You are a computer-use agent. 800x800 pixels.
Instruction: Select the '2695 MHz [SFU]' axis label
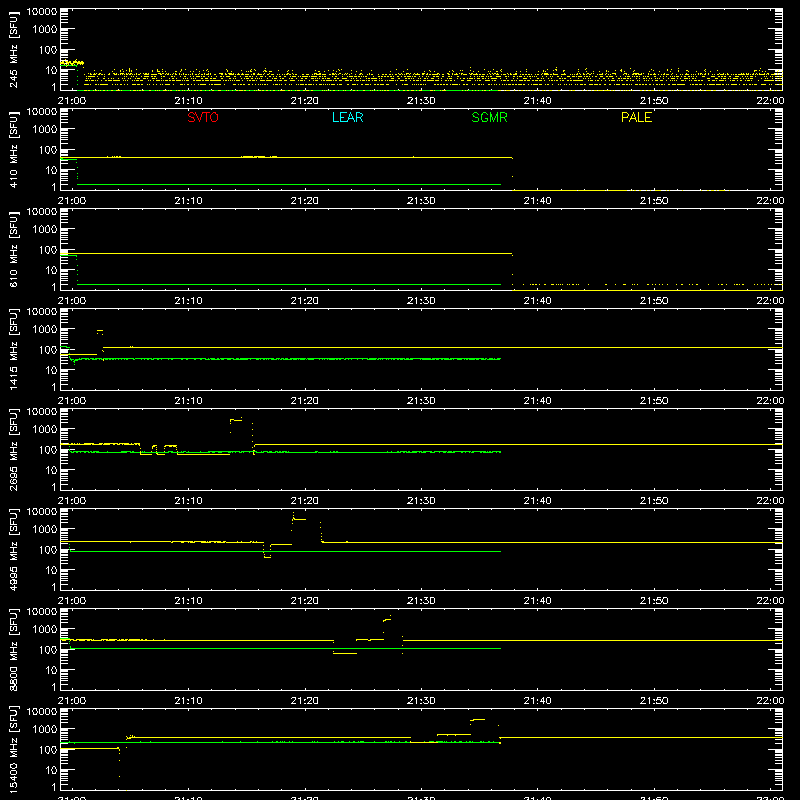pos(13,449)
